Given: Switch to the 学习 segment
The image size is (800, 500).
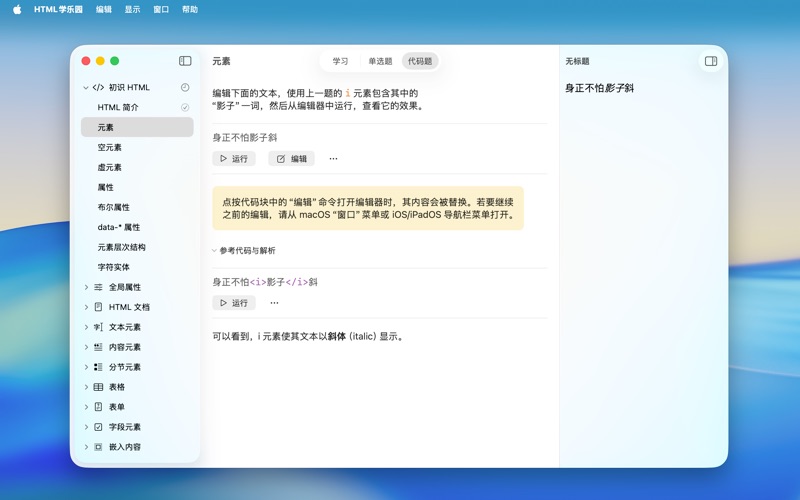Looking at the screenshot, I should click(x=340, y=61).
